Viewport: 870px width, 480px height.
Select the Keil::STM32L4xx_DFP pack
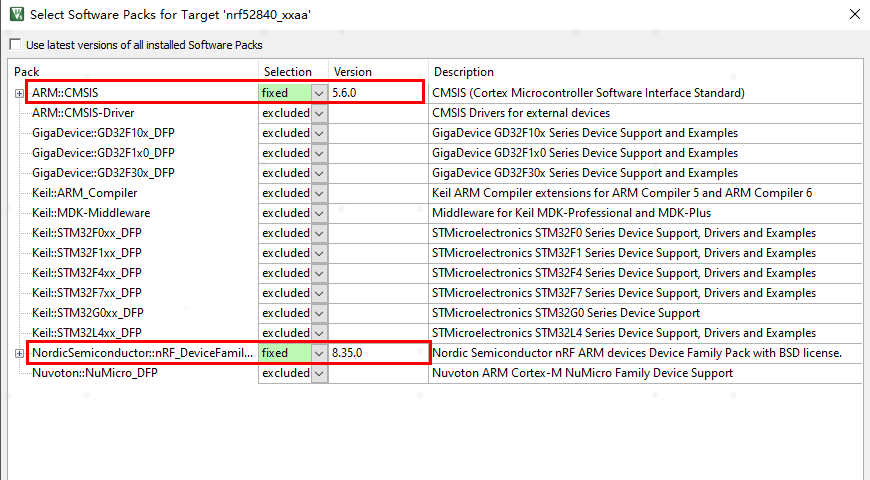(x=87, y=332)
